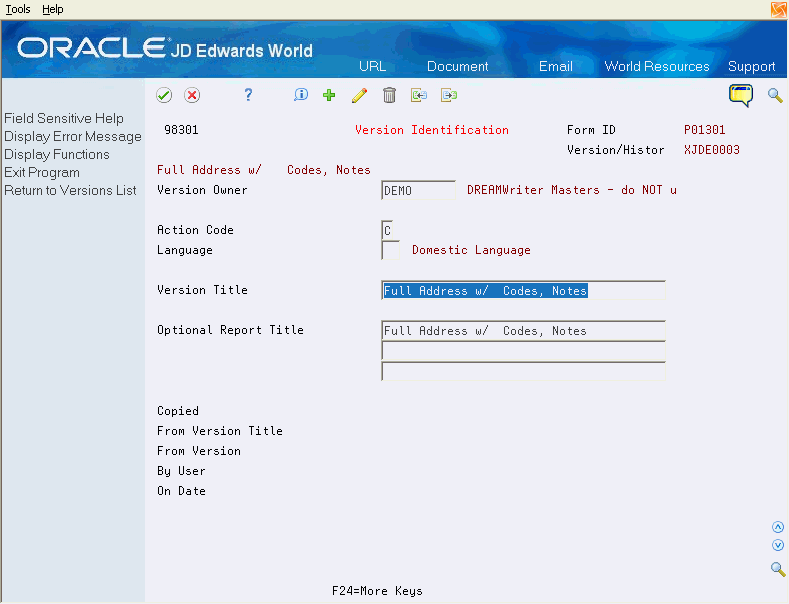Click the green plus add icon

pos(329,95)
